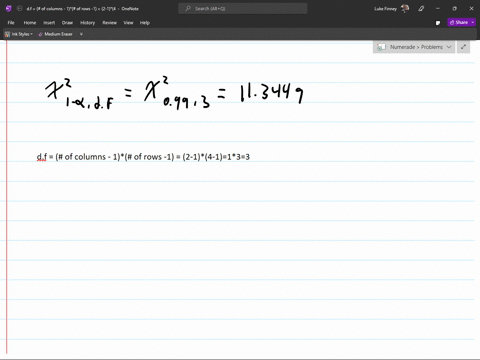The width and height of the screenshot is (480, 360).
Task: Expand the Numerade > Problems notebook dropdown
Action: pos(449,47)
